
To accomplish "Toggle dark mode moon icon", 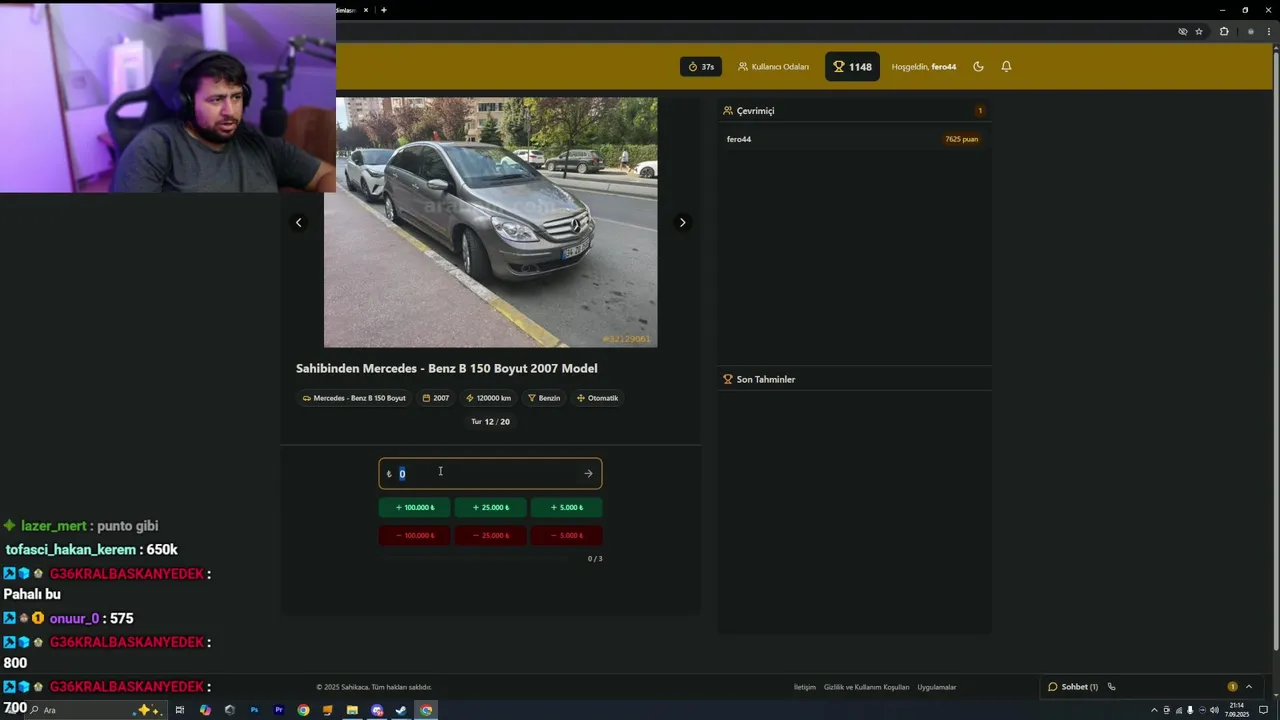I will [x=978, y=67].
